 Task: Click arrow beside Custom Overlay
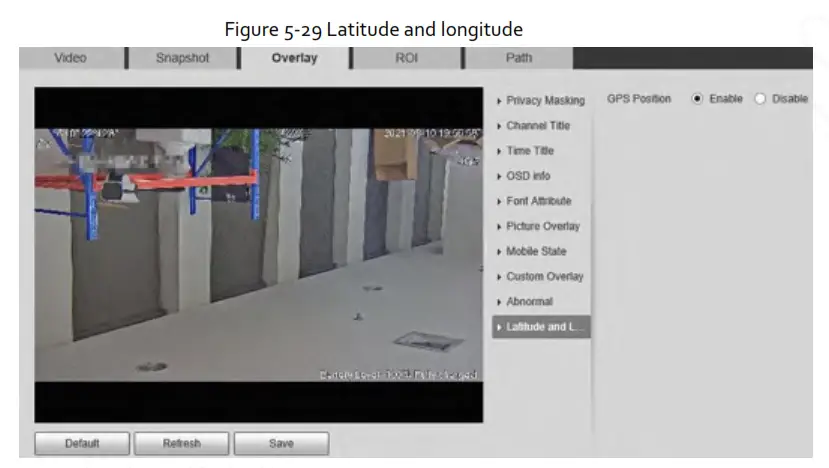pos(499,277)
